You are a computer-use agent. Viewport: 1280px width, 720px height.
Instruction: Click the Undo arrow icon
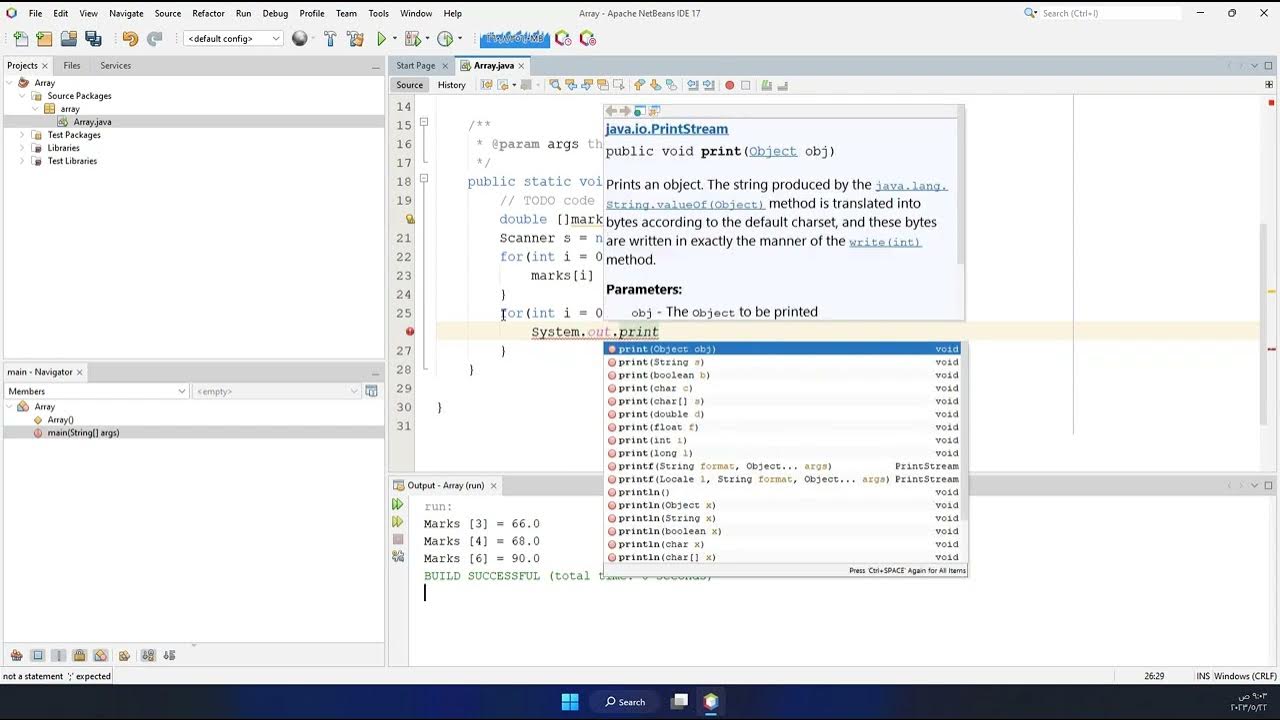(x=130, y=38)
